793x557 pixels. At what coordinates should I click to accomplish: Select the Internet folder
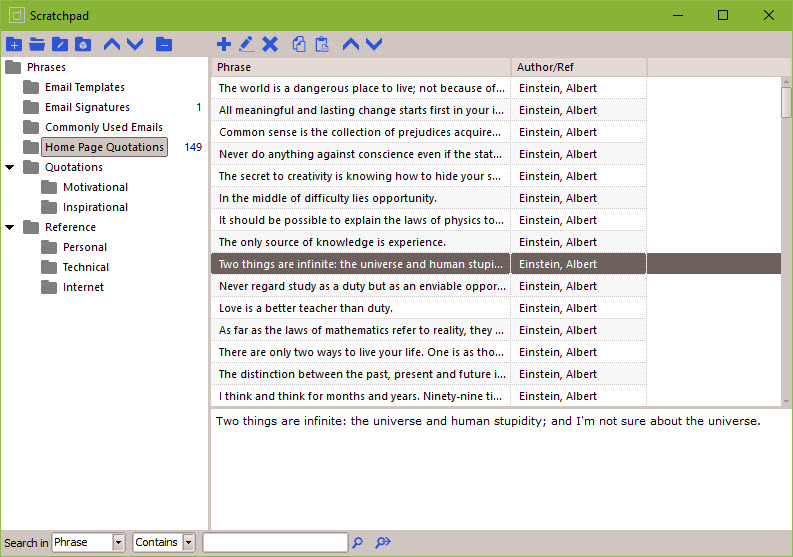[83, 287]
